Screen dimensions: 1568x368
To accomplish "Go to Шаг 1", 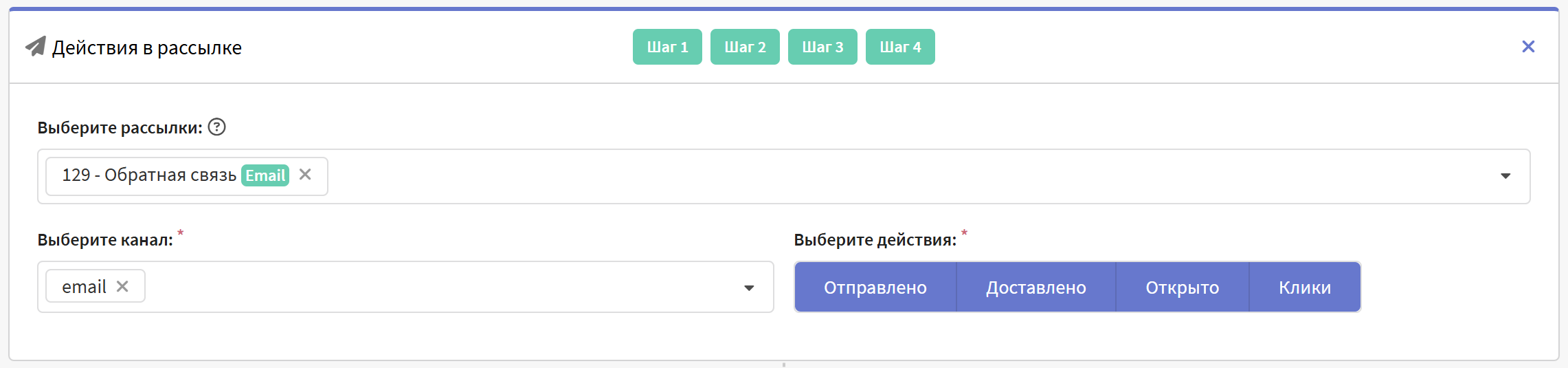I will 667,47.
